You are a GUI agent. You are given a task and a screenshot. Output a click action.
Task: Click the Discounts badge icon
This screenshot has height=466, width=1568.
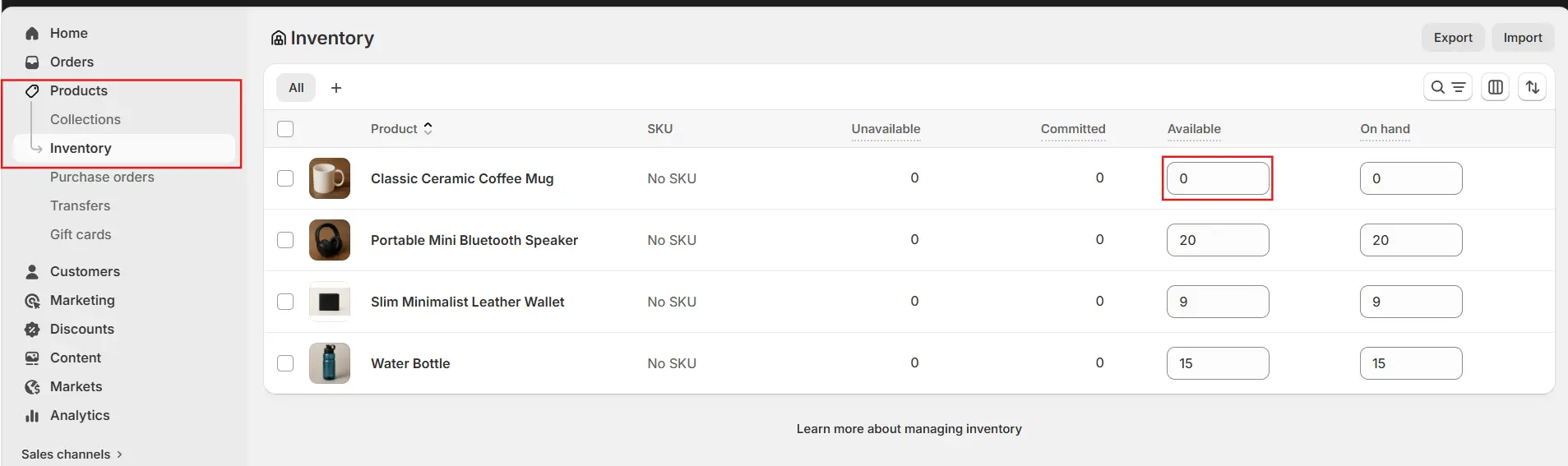32,330
